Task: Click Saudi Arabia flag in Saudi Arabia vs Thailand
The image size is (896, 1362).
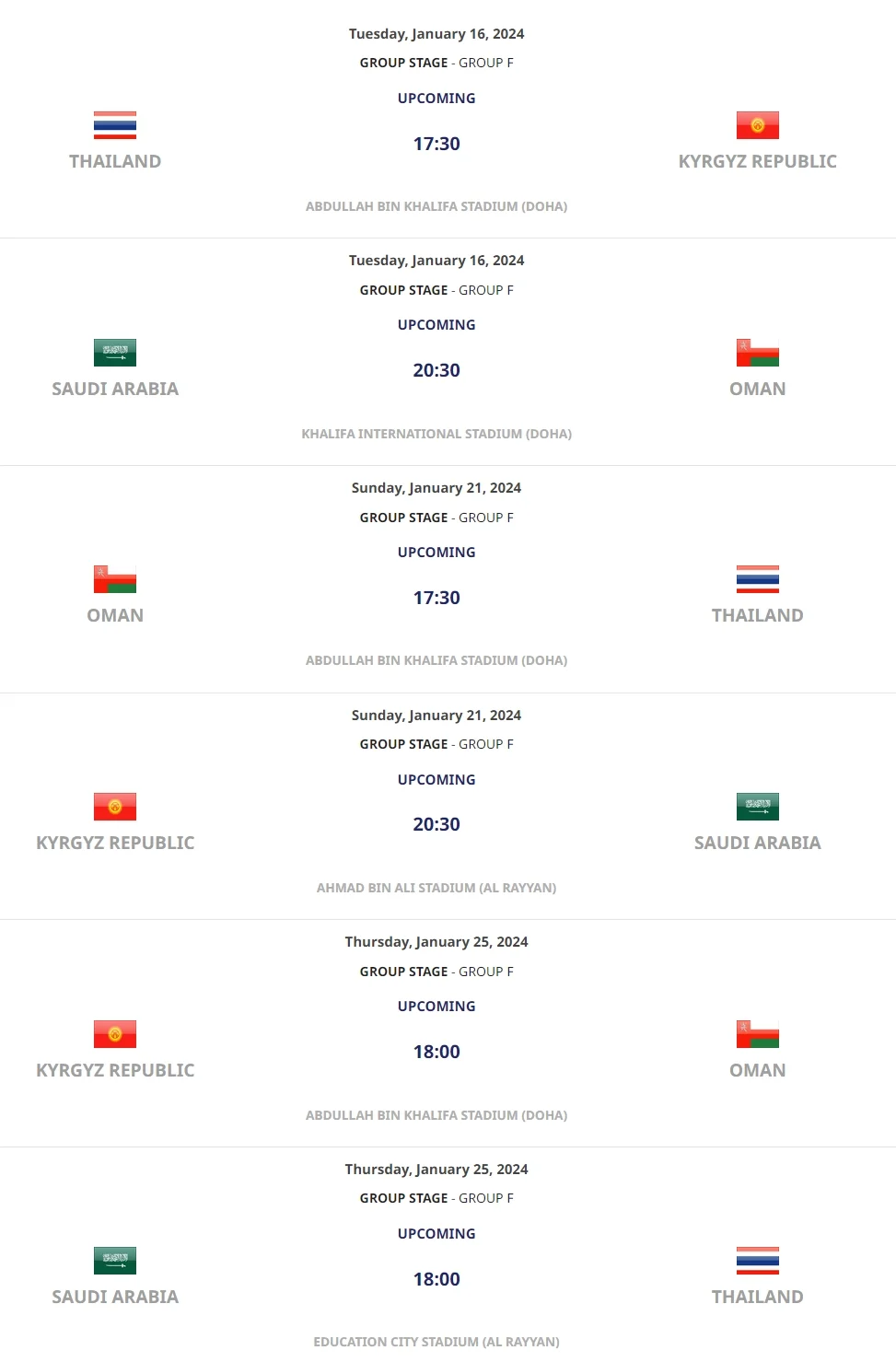Action: 115,1261
